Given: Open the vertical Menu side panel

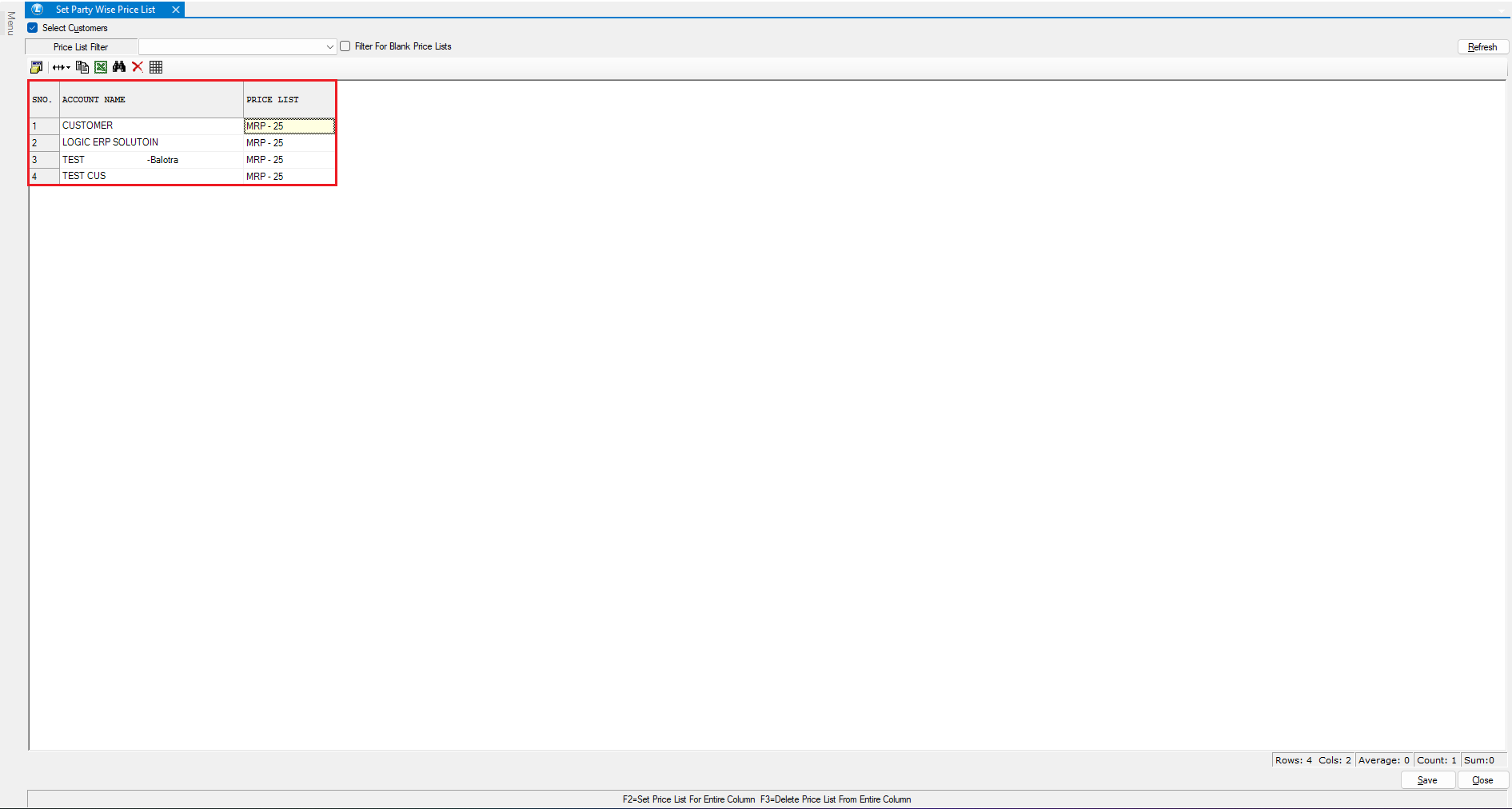Looking at the screenshot, I should [10, 24].
